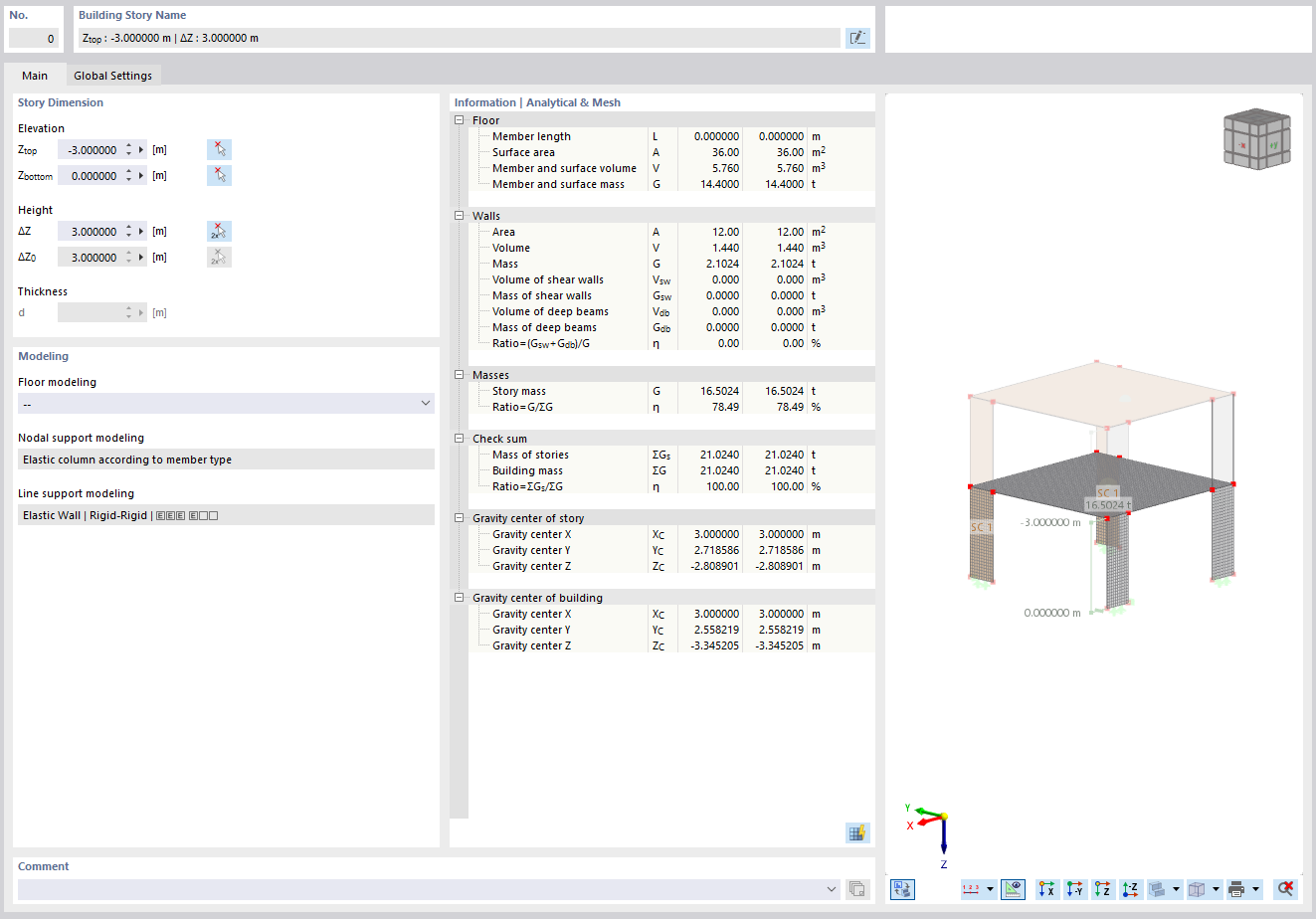Click the numbering display icon in the preview toolbar
1316x919 pixels.
972,889
